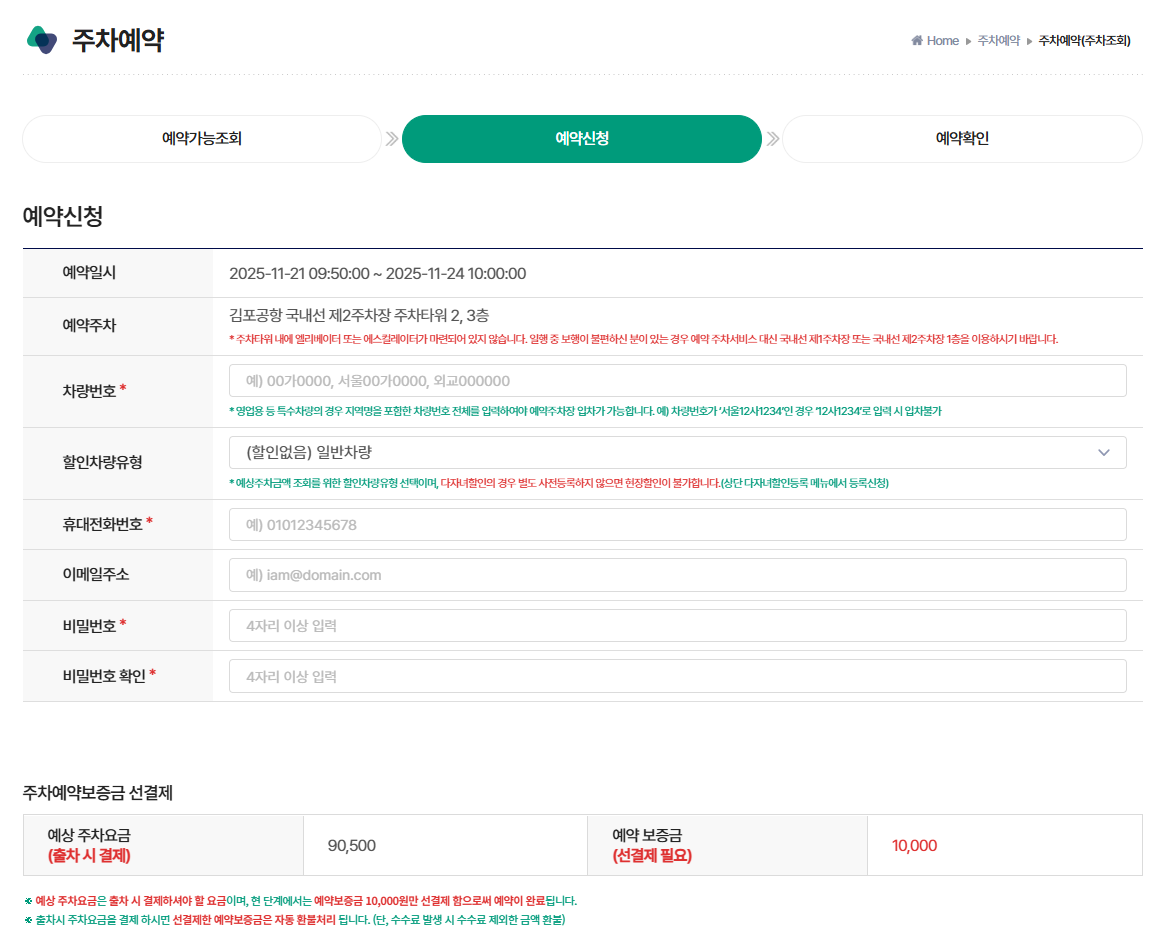Click the 주차예약 breadcrumb link
The image size is (1165, 942).
997,41
